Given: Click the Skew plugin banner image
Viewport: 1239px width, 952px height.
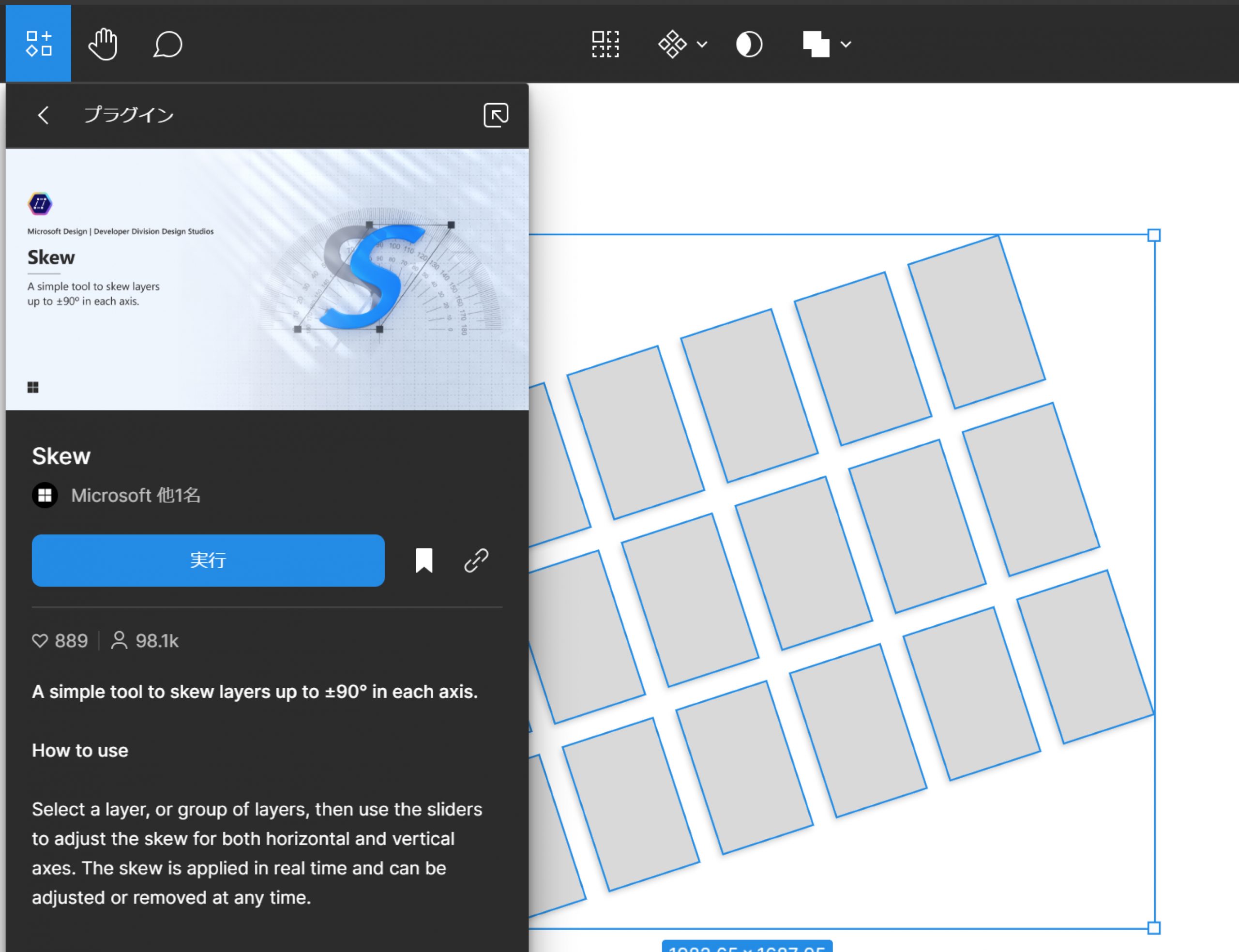Looking at the screenshot, I should 267,279.
